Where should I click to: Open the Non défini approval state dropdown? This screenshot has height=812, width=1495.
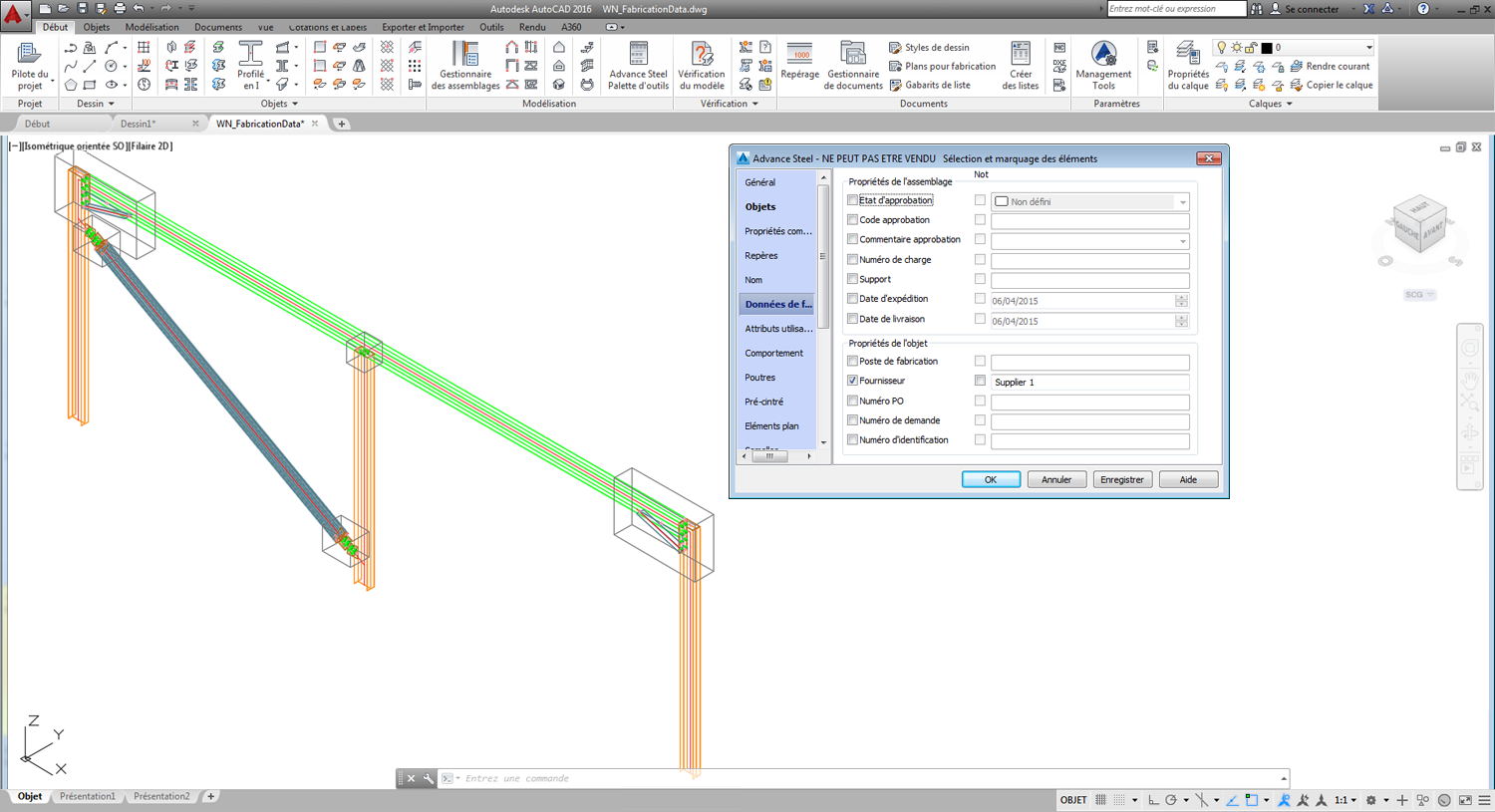1090,201
